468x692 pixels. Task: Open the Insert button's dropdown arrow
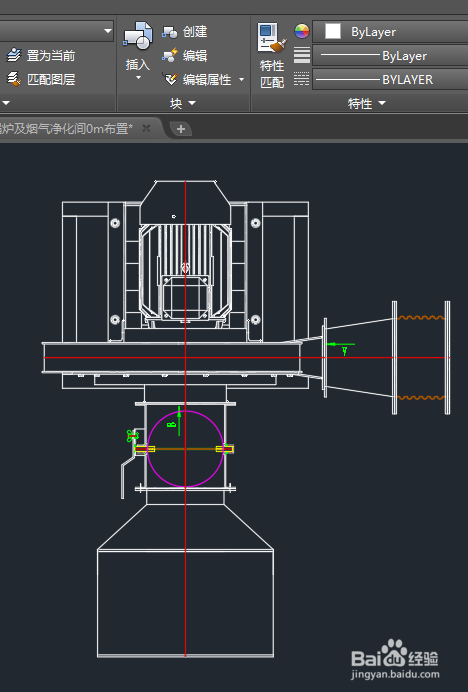pyautogui.click(x=138, y=78)
